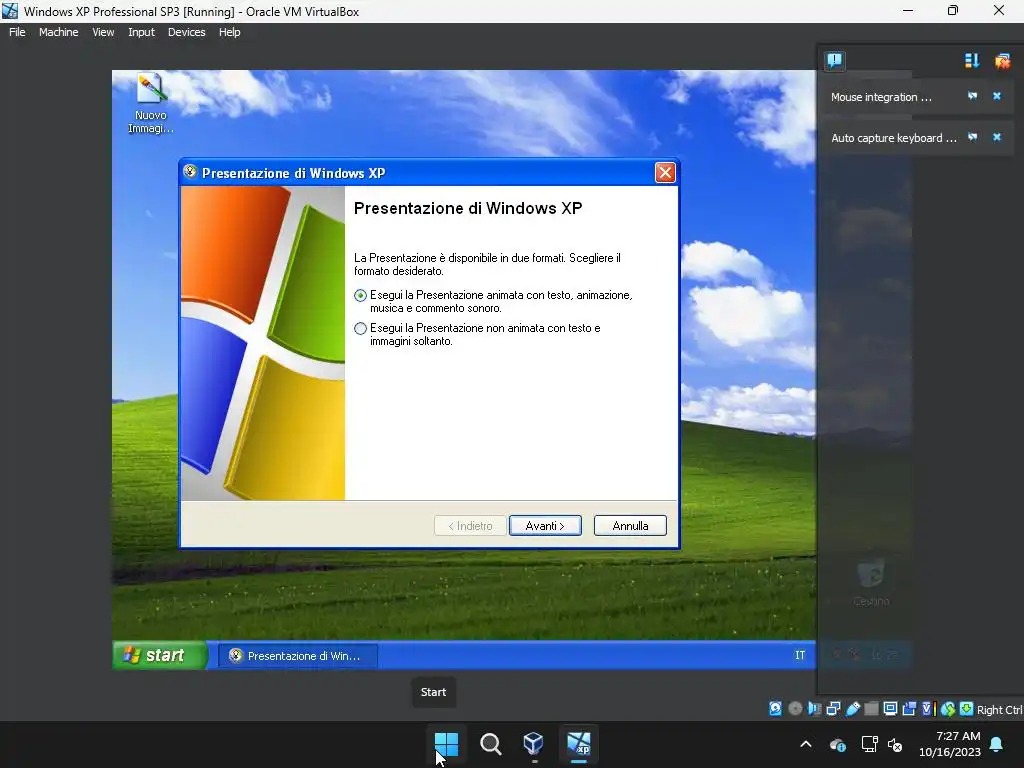
Task: Click the OneDrive cloud tray icon
Action: point(838,744)
